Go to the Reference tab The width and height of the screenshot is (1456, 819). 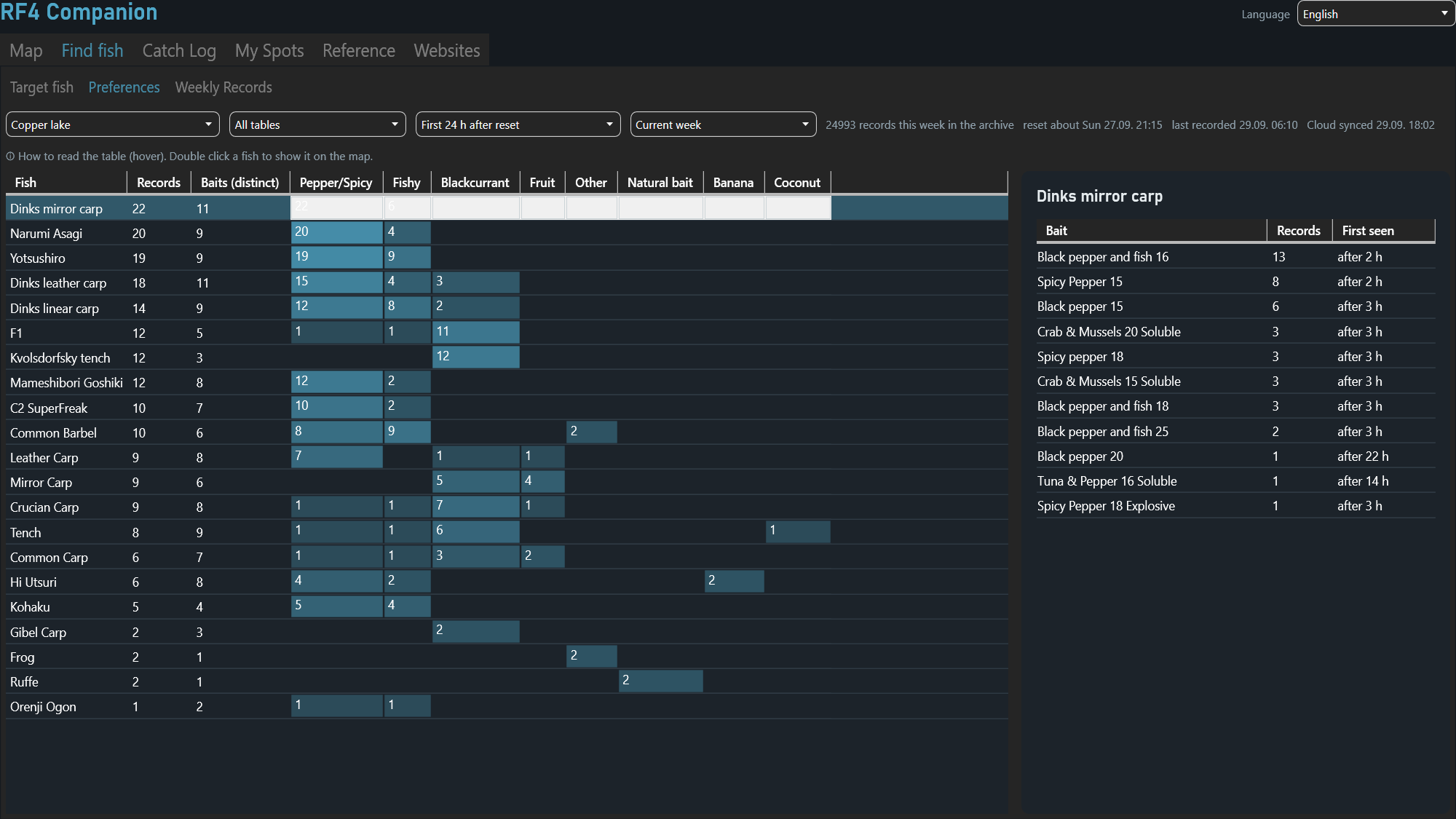click(x=359, y=50)
